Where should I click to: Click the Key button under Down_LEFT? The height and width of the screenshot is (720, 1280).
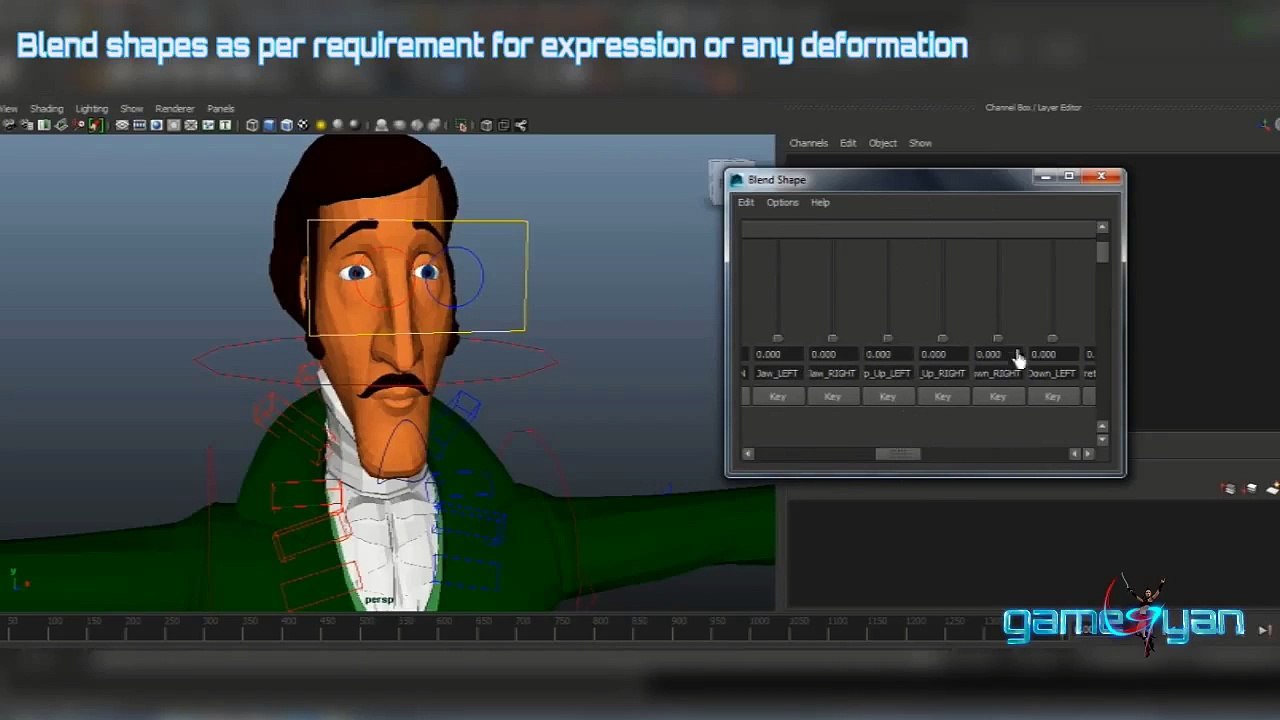1053,397
